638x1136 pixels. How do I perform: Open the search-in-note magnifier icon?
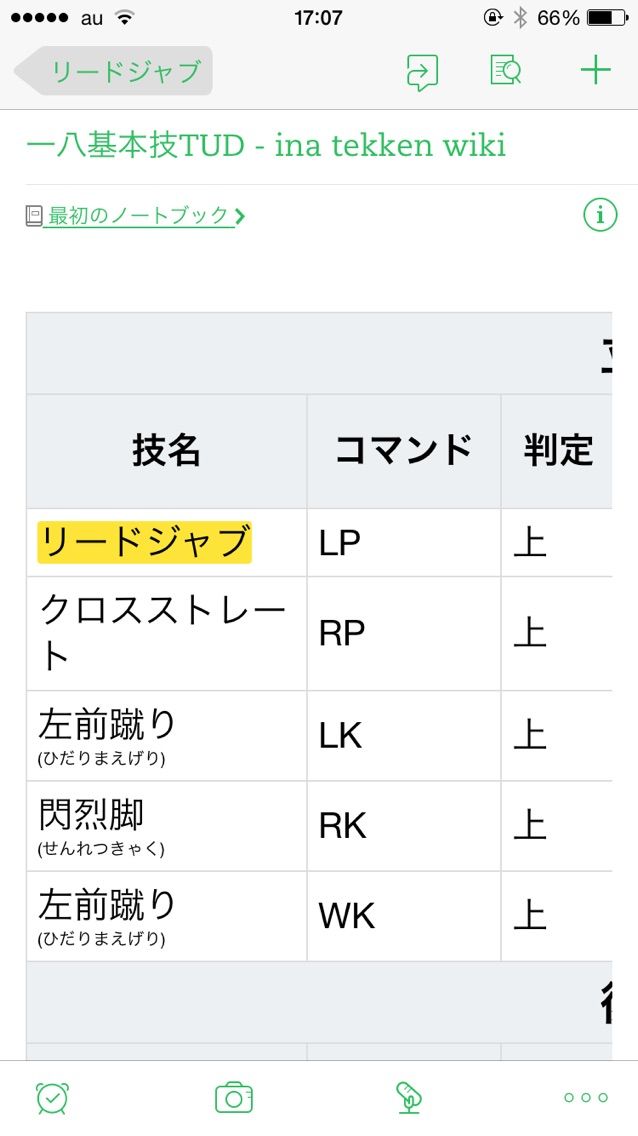[x=506, y=71]
